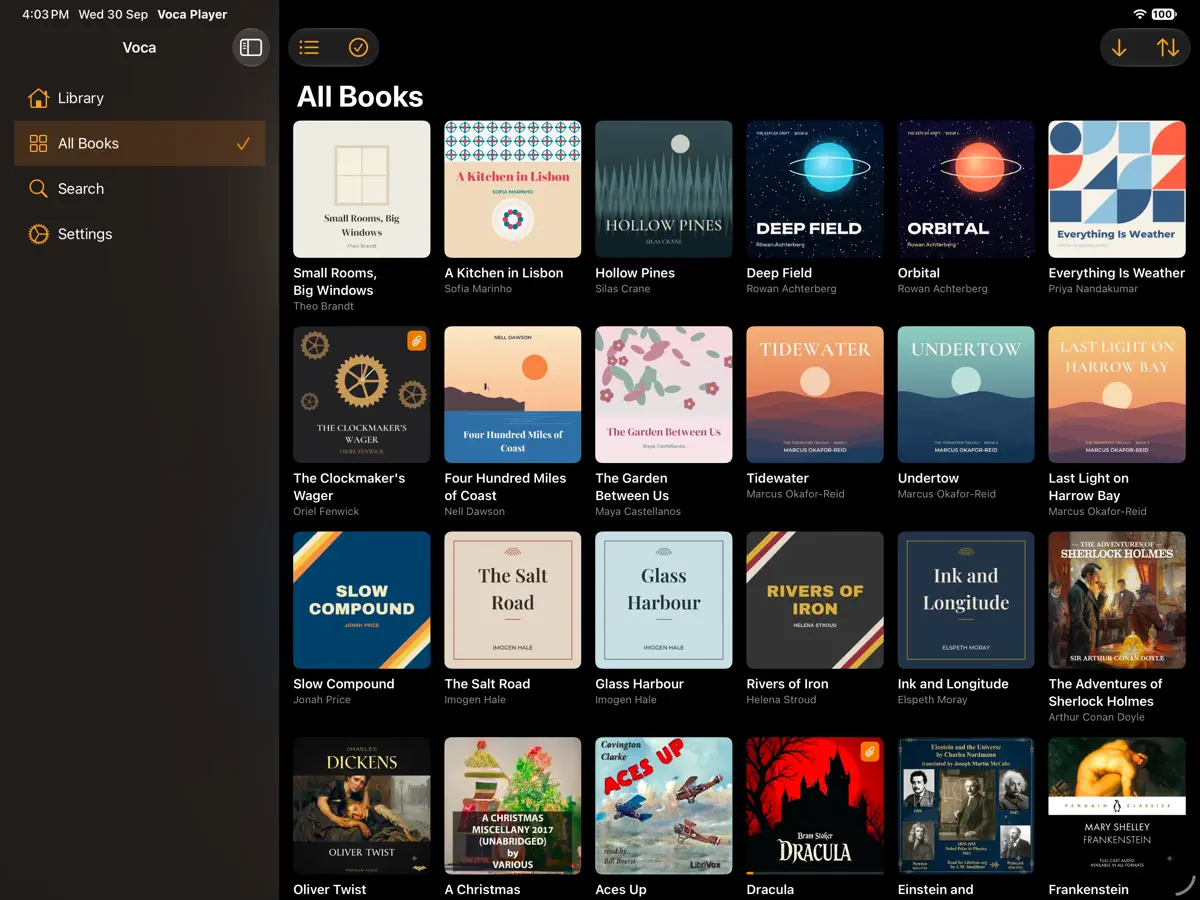The height and width of the screenshot is (900, 1200).
Task: Click The Clockmaker's Wager title text
Action: pos(349,487)
